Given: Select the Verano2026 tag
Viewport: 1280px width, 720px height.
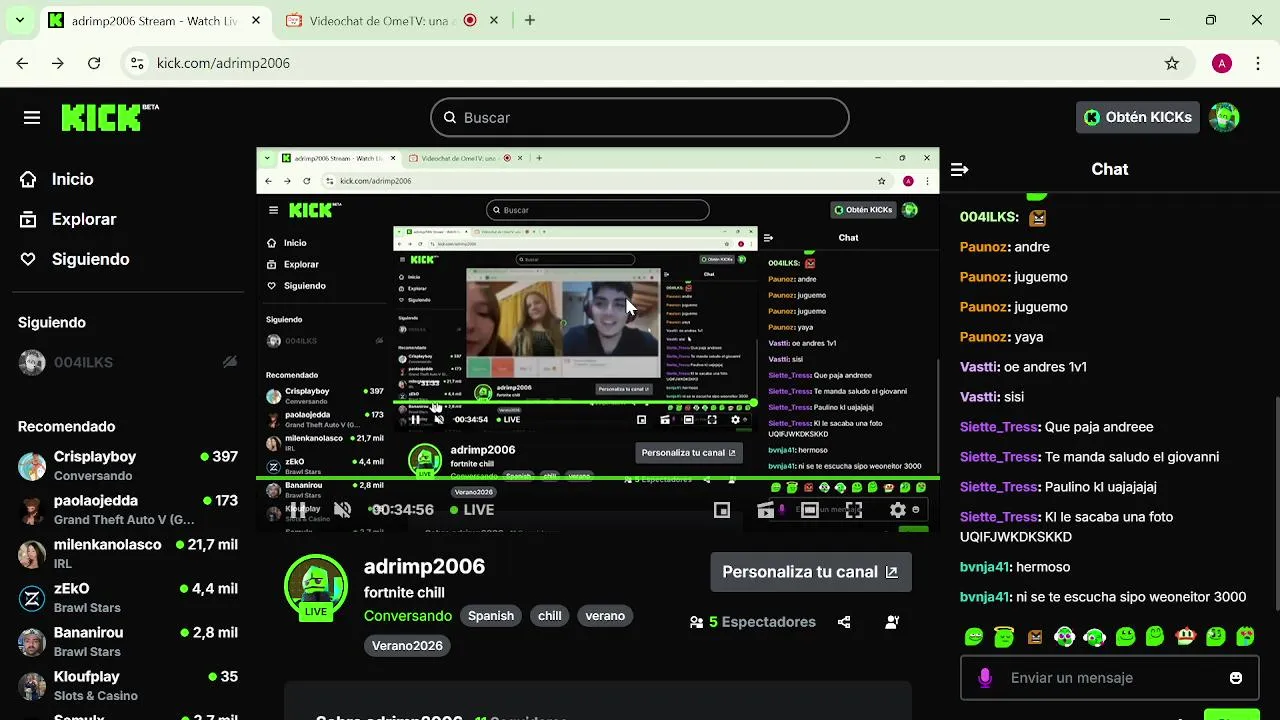Looking at the screenshot, I should (407, 646).
